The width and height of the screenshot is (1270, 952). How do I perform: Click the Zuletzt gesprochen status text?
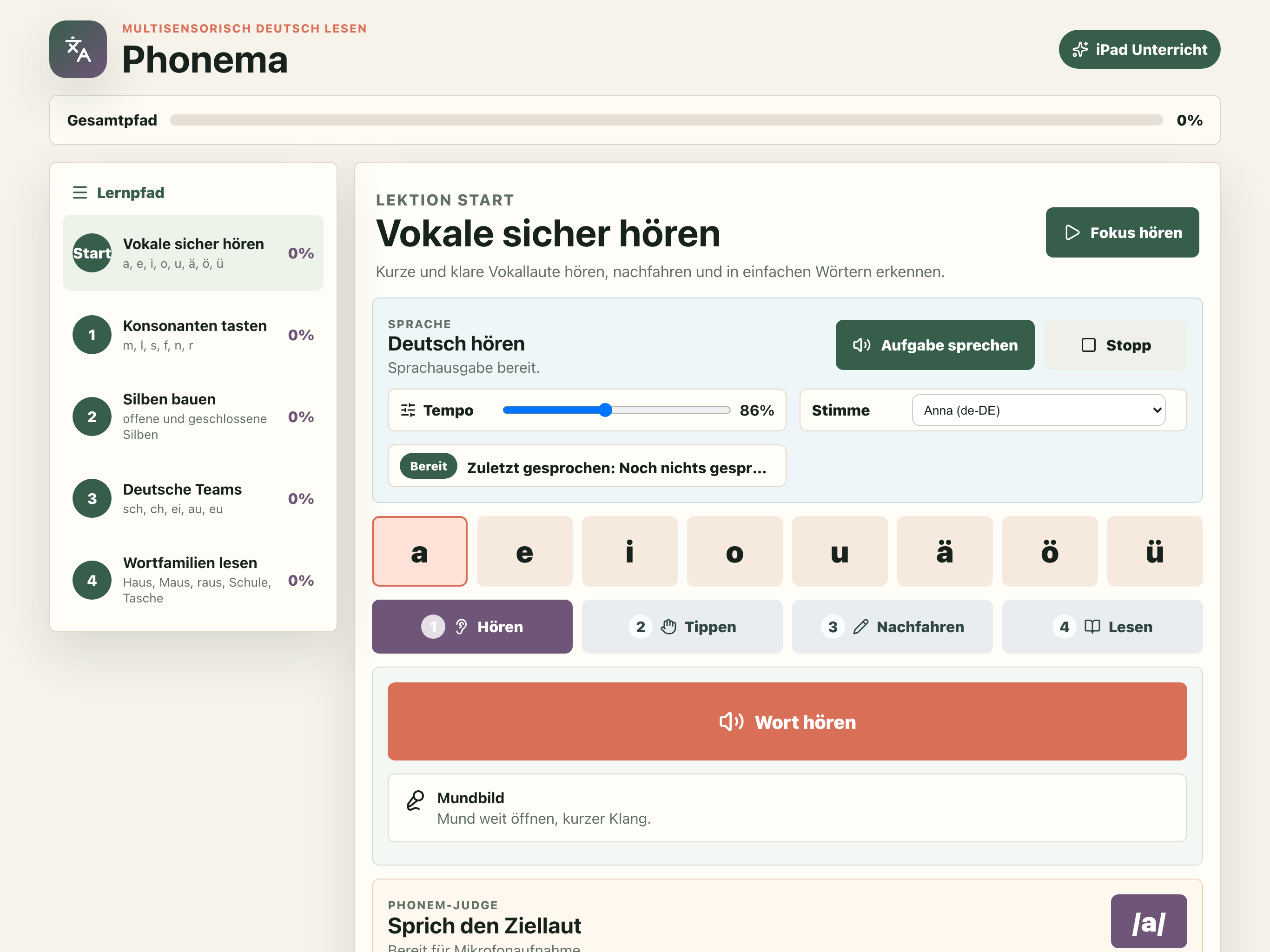pos(616,468)
